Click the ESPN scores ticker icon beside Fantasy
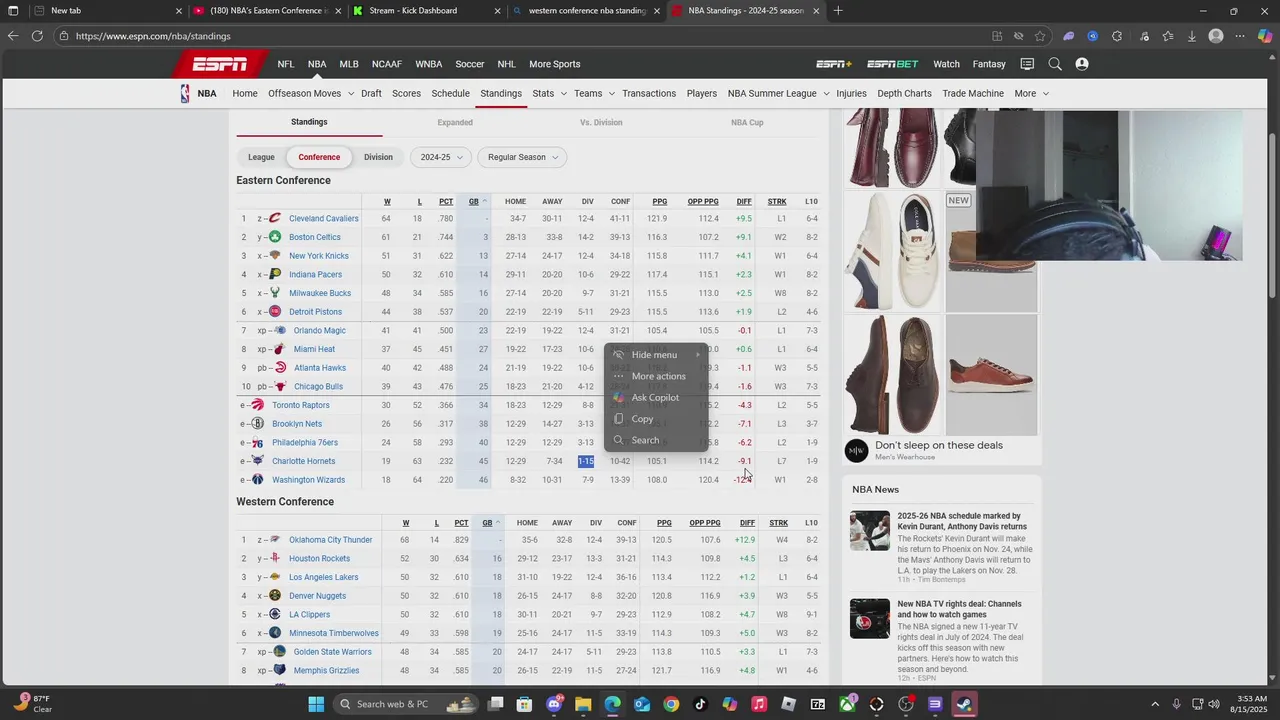This screenshot has width=1280, height=720. point(1027,64)
